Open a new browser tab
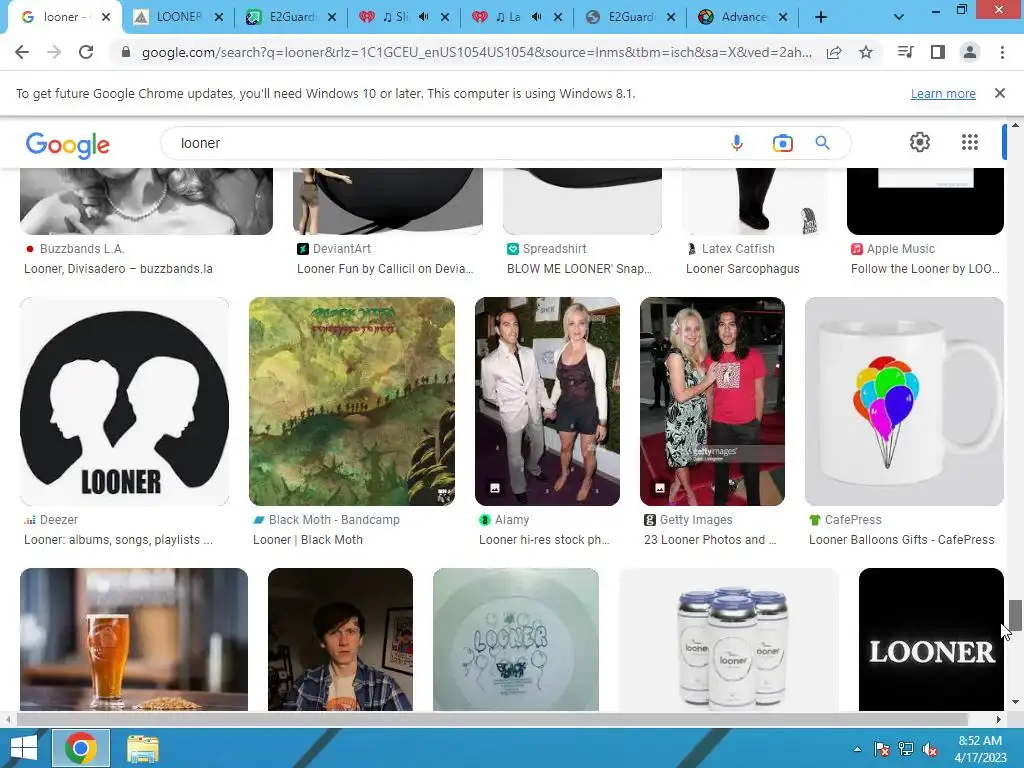 point(821,17)
